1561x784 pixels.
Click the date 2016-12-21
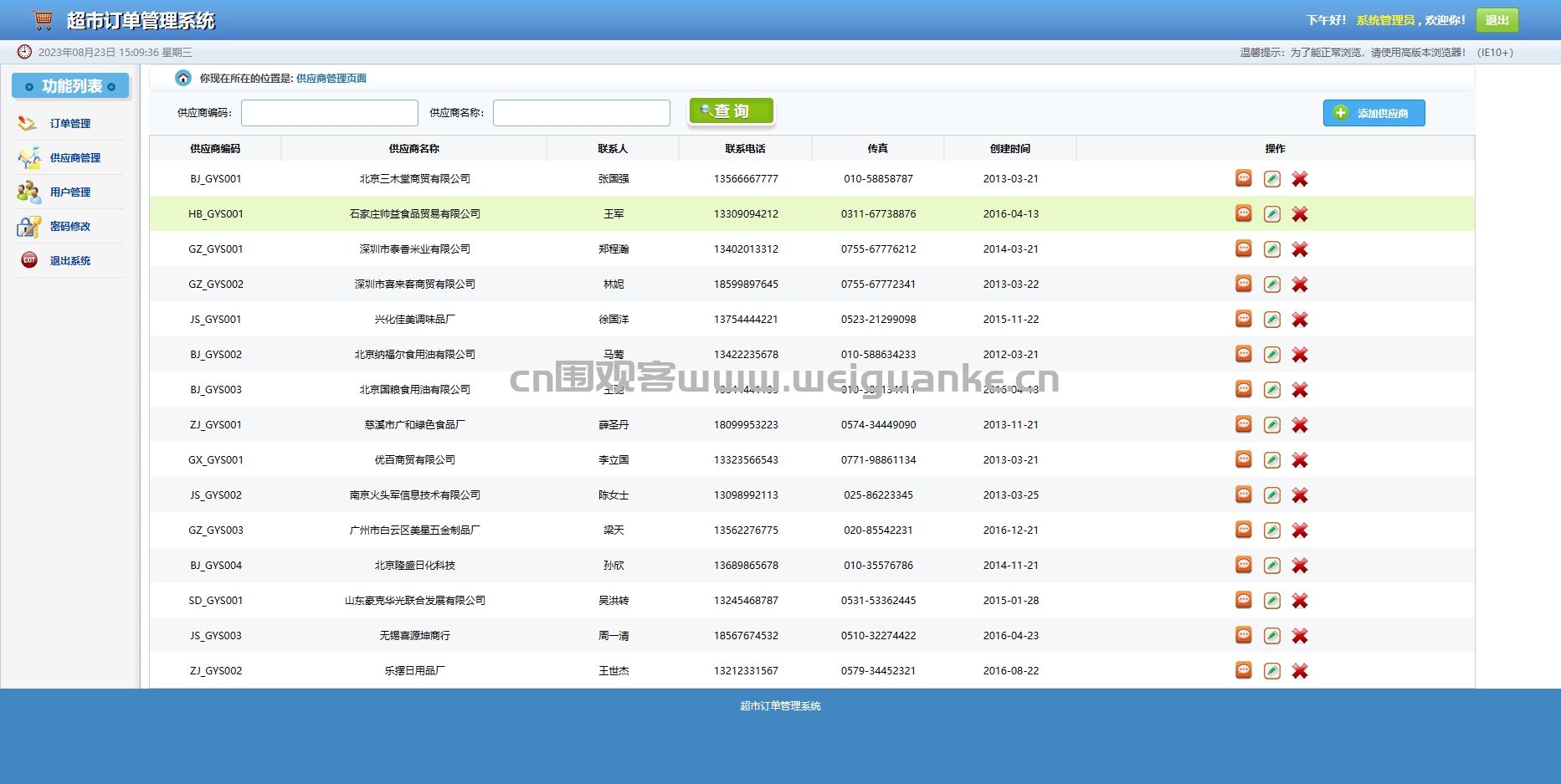[1011, 530]
